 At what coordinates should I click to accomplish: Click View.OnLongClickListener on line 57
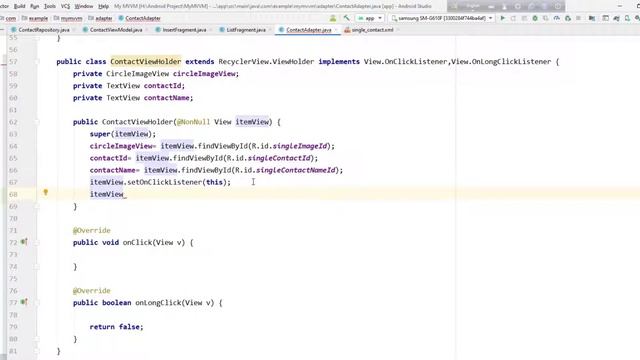[501, 62]
